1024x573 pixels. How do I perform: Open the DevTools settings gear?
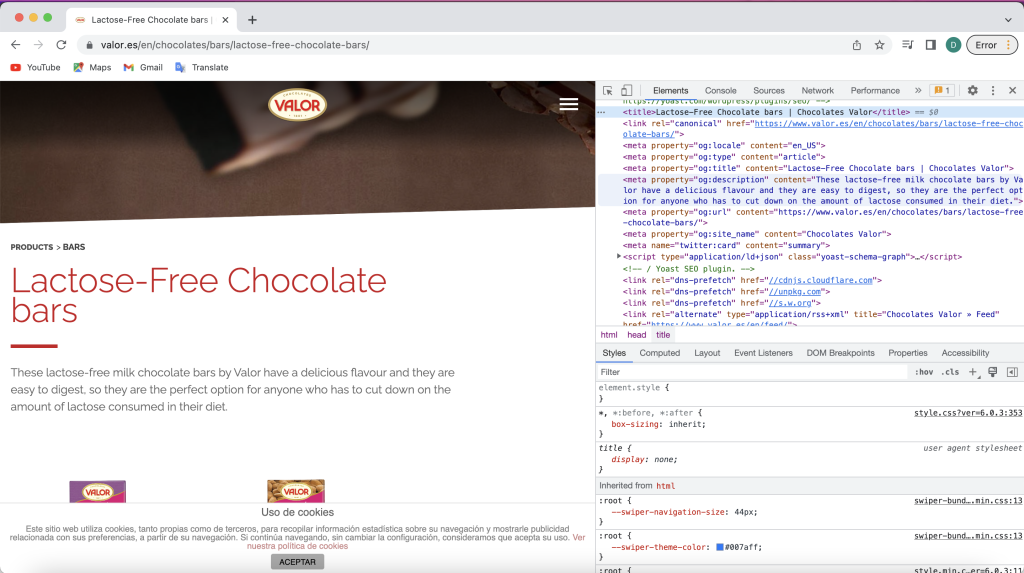coord(972,91)
